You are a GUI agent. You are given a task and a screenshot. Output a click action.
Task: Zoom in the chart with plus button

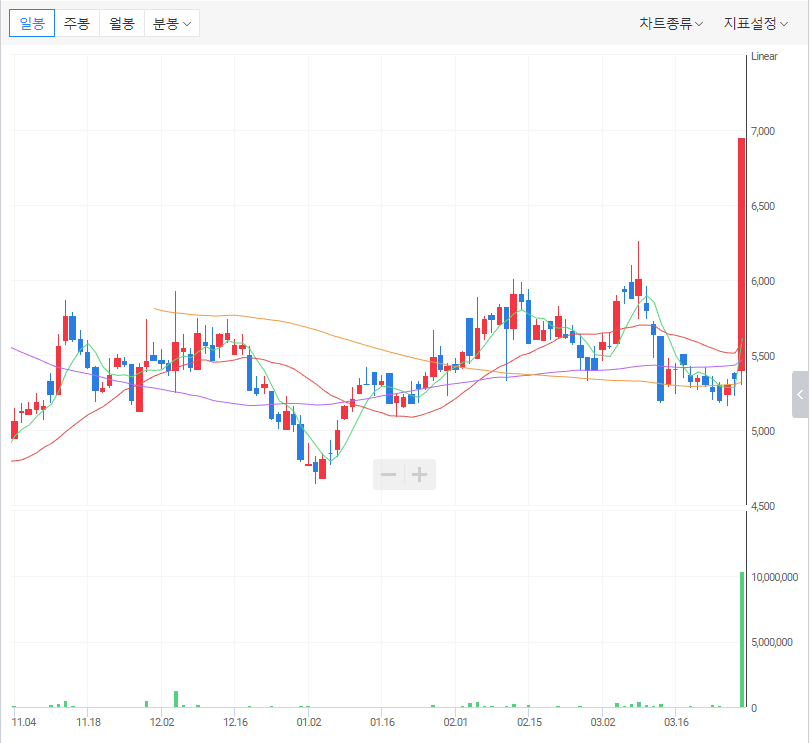pyautogui.click(x=419, y=474)
